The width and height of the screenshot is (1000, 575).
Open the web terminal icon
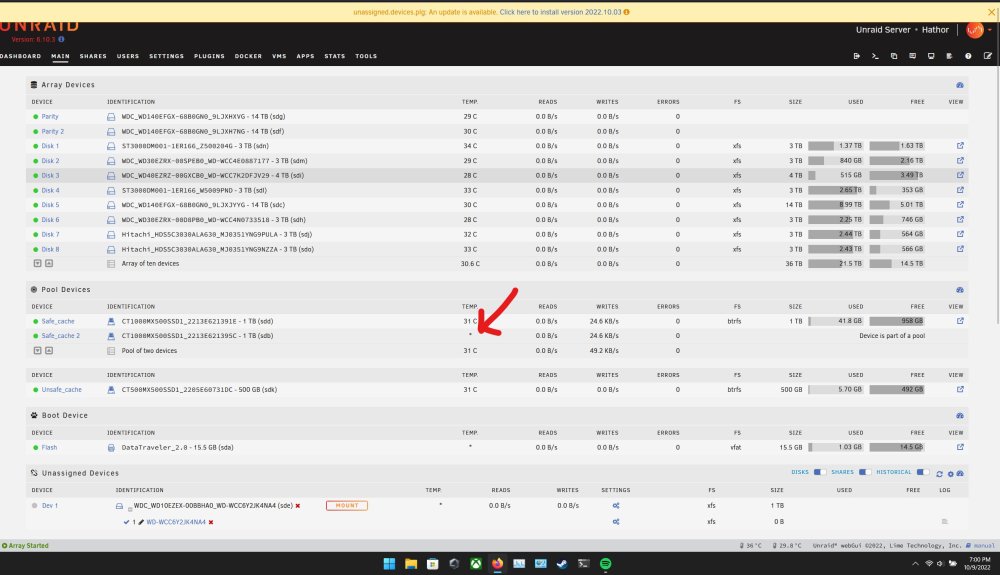tap(875, 56)
